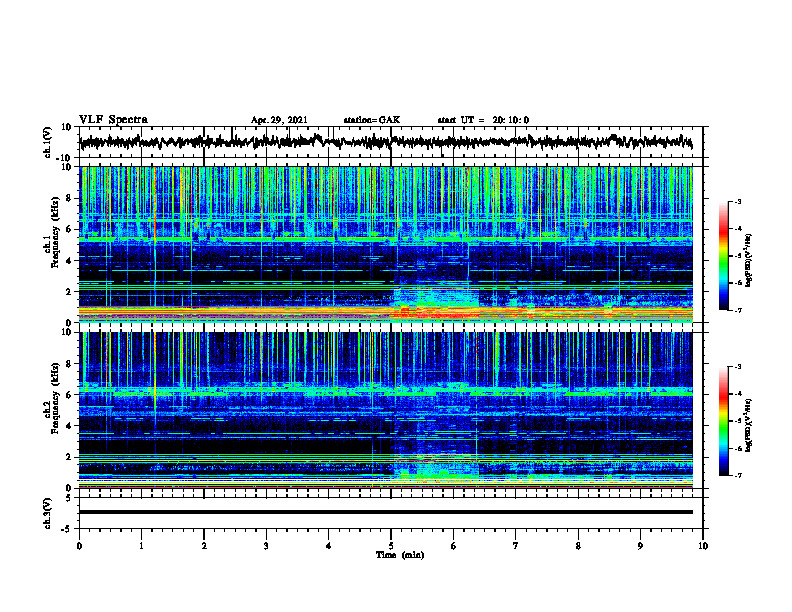The height and width of the screenshot is (612, 792).
Task: Click the '0' tick on the time axis
Action: (x=79, y=546)
